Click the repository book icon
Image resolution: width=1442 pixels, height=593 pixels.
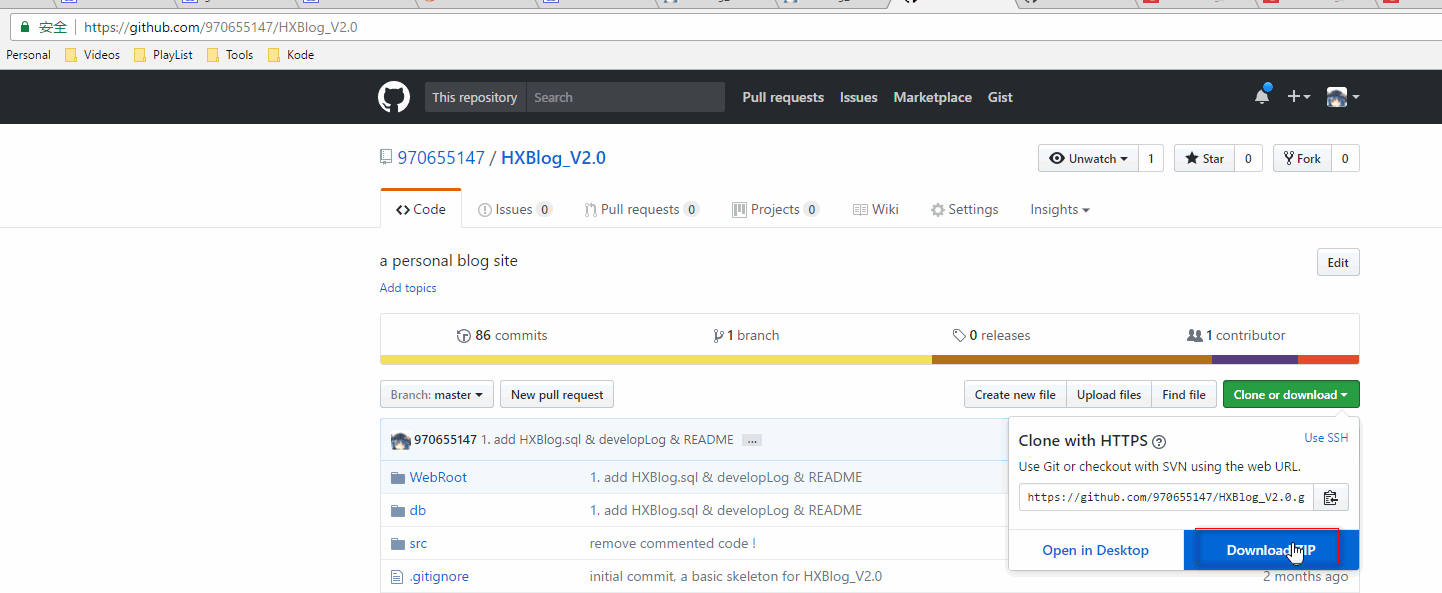point(386,157)
